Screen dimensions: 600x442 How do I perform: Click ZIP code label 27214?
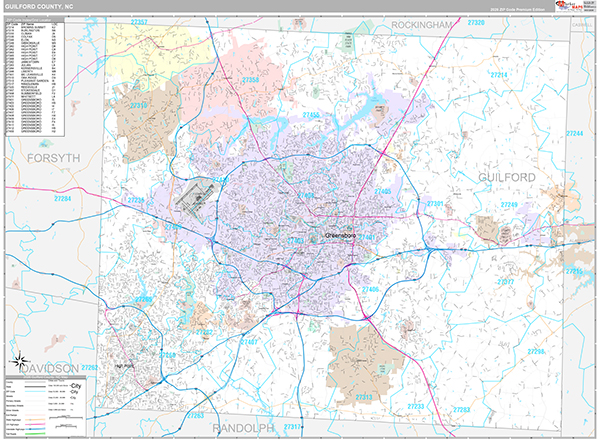499,75
